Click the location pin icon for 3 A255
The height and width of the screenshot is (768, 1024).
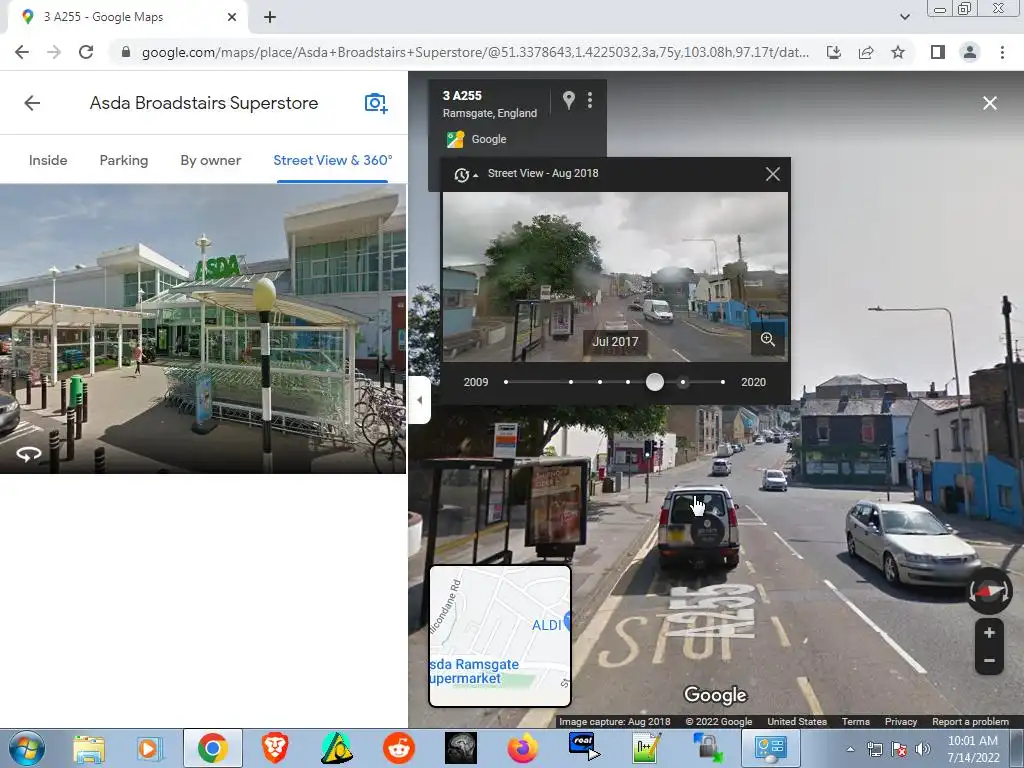[x=569, y=100]
